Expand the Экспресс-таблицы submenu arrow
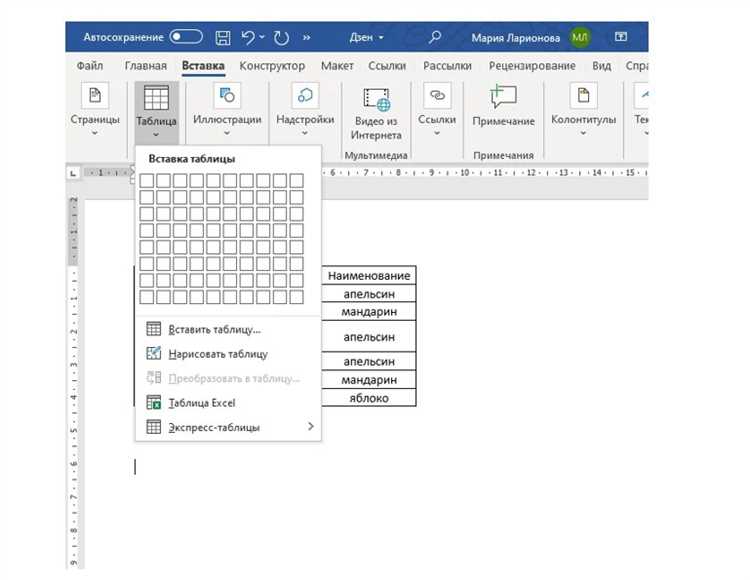This screenshot has width=750, height=580. [311, 426]
